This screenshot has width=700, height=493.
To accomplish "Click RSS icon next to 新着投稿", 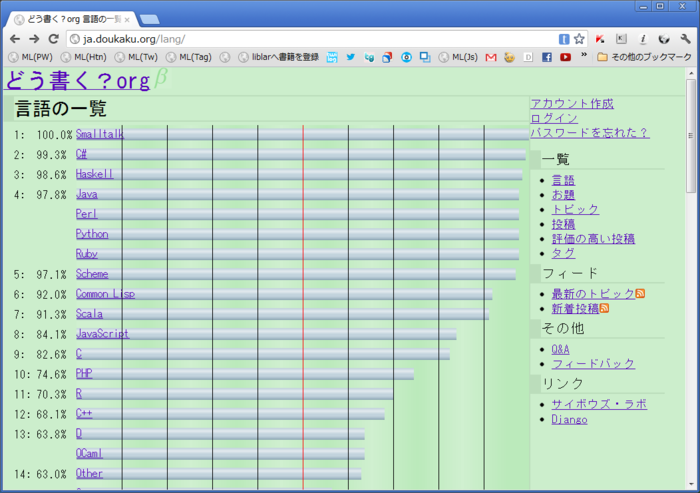I will (604, 308).
